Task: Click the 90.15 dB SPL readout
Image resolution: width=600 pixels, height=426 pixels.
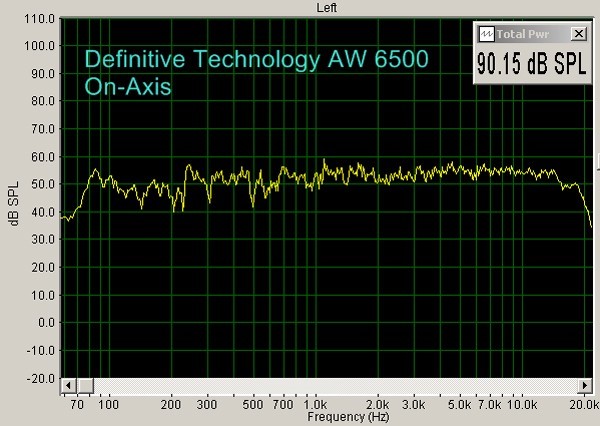Action: (x=532, y=63)
